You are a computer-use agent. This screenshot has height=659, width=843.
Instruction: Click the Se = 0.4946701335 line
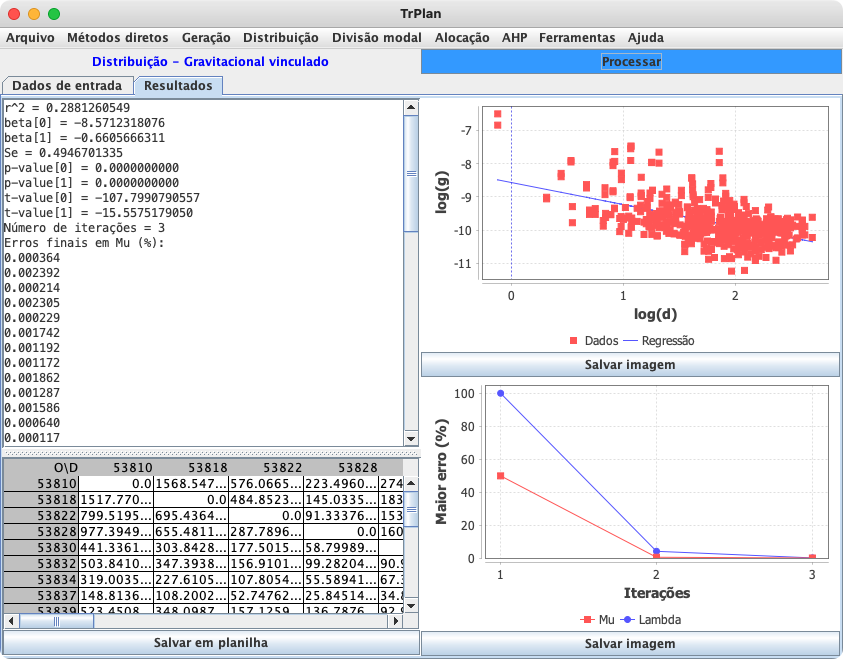tap(63, 153)
